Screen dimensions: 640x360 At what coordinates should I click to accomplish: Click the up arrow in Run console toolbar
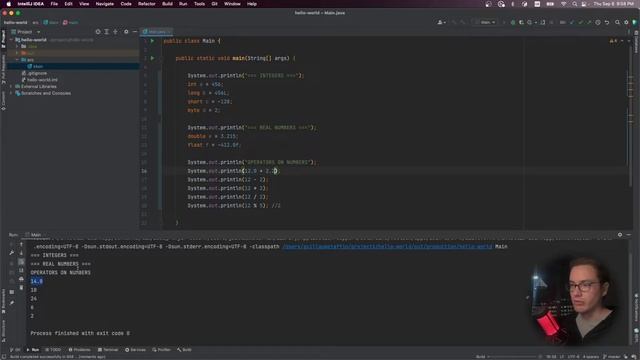(22, 244)
